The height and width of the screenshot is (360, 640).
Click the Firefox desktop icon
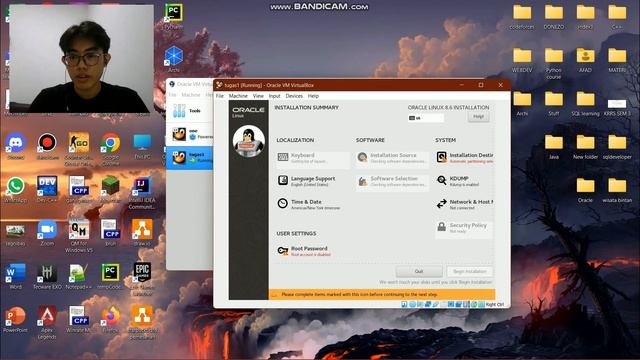[111, 320]
